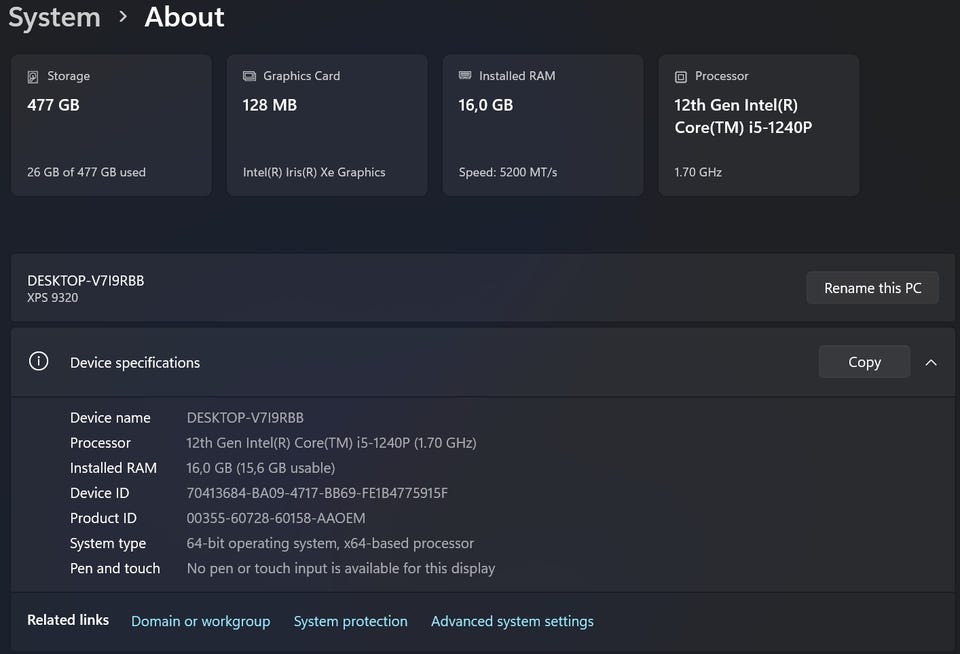
Task: Click the breadcrumb chevron between System and About
Action: tap(123, 17)
